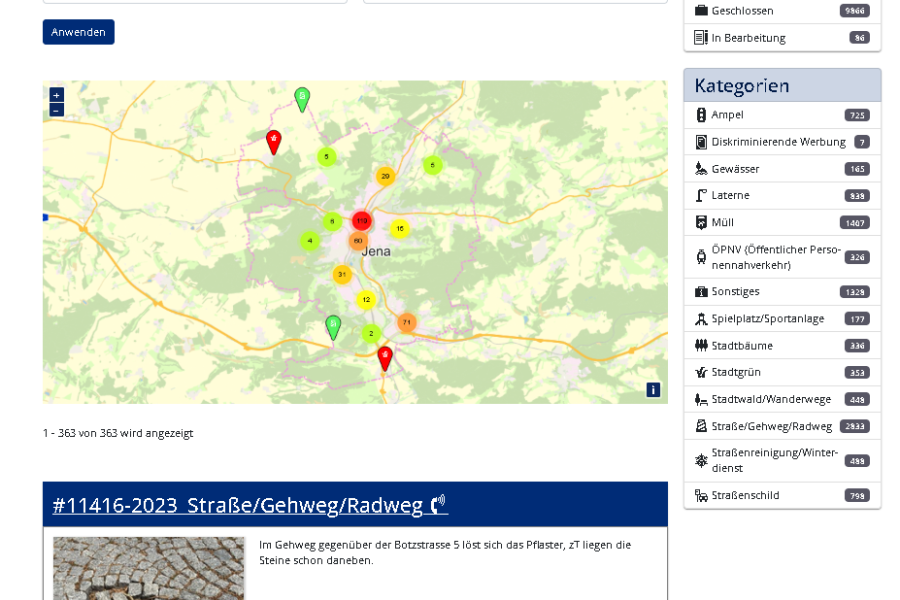Select Spielplatz/Sportanlage category
The width and height of the screenshot is (900, 600).
pos(782,319)
